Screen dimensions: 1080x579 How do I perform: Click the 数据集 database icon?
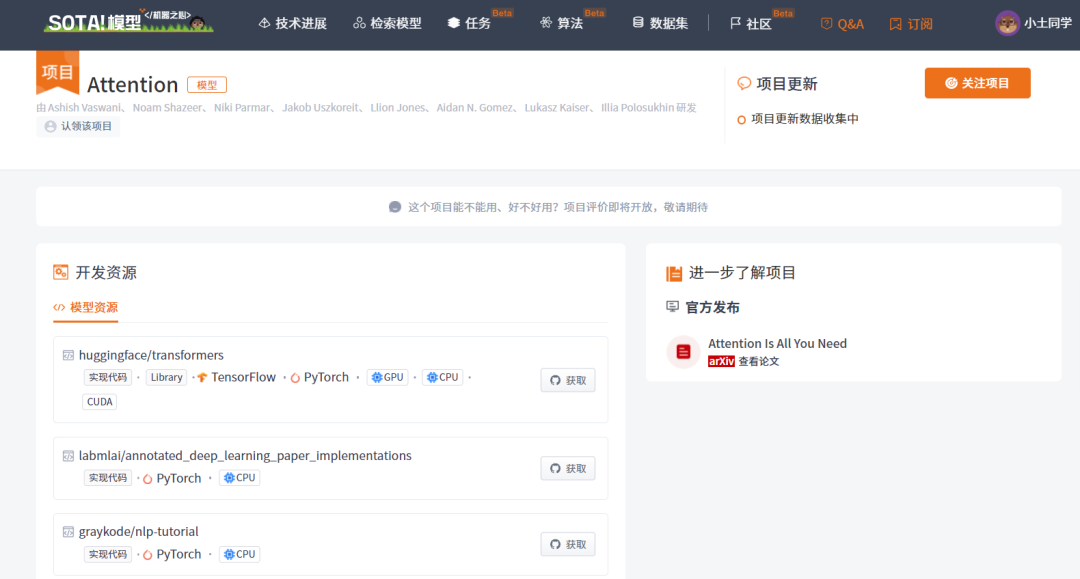click(x=638, y=23)
